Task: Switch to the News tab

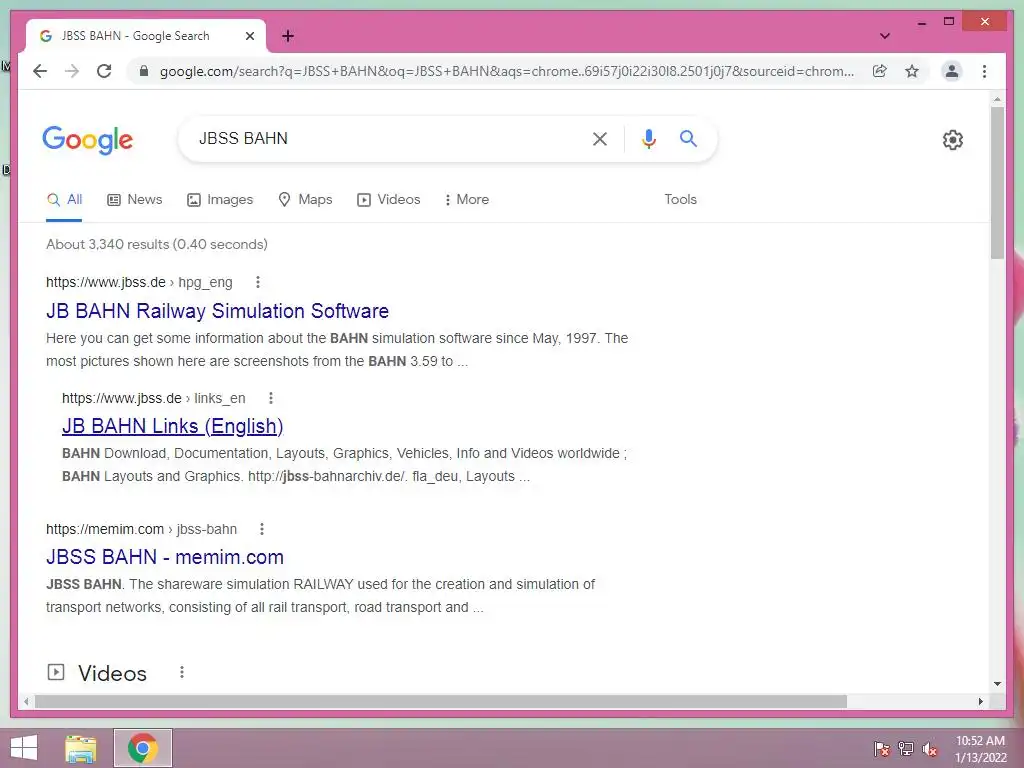Action: point(135,200)
